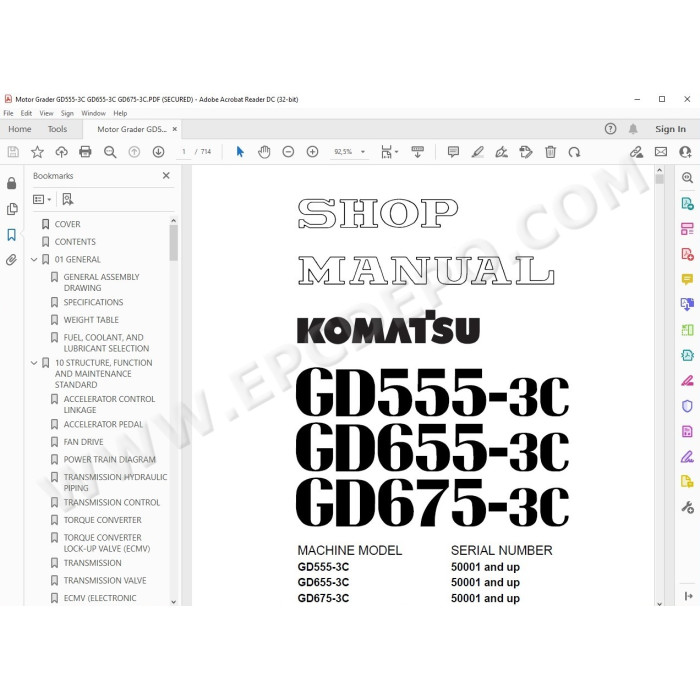
Task: Collapse the 01 GENERAL bookmark branch
Action: [33, 259]
